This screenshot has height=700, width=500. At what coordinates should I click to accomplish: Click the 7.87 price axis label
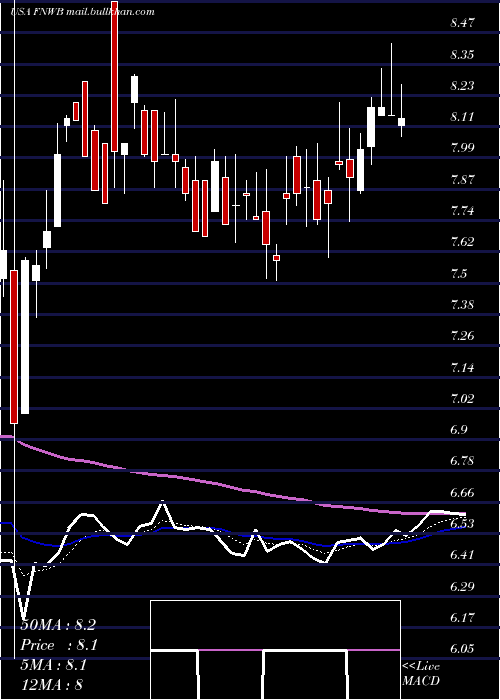point(462,180)
